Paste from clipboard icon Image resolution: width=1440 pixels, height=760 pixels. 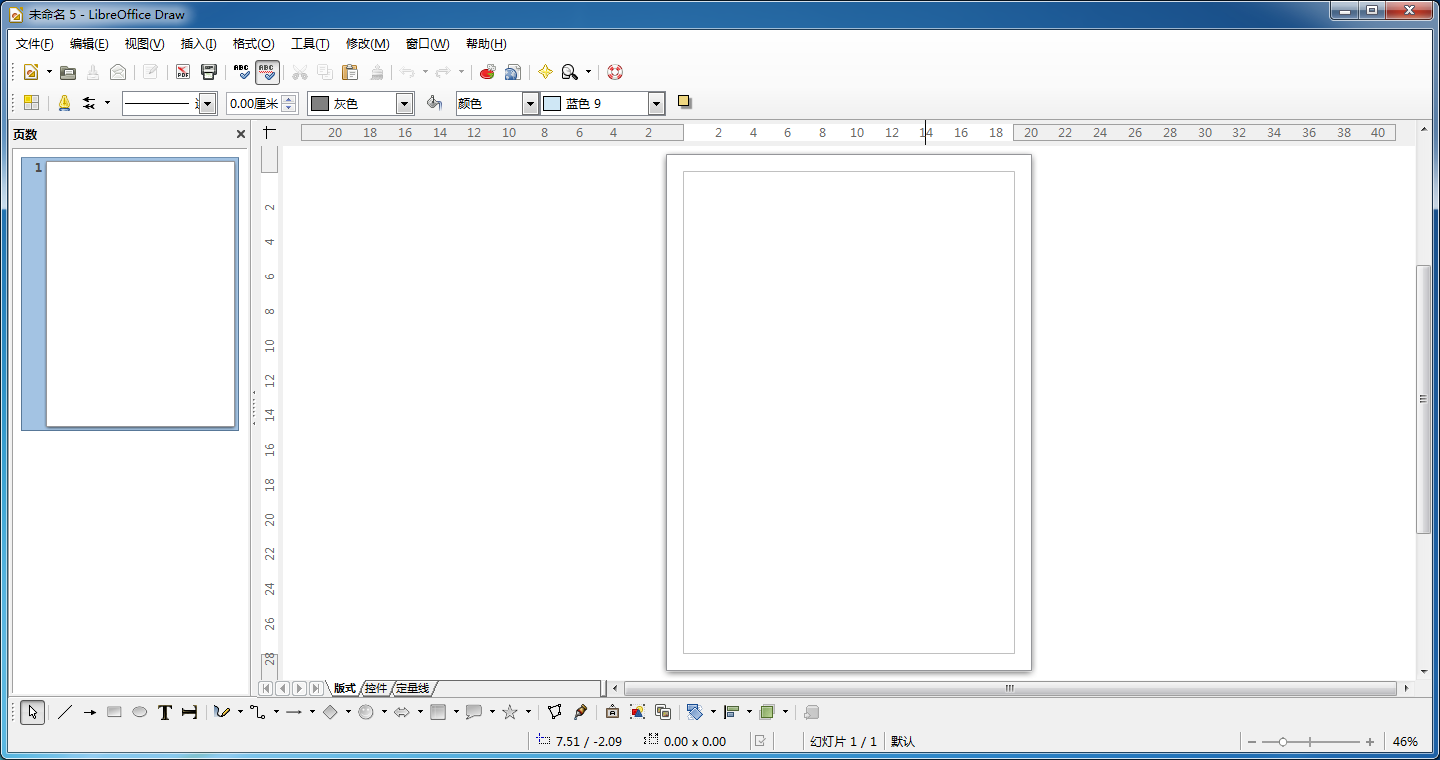point(350,72)
